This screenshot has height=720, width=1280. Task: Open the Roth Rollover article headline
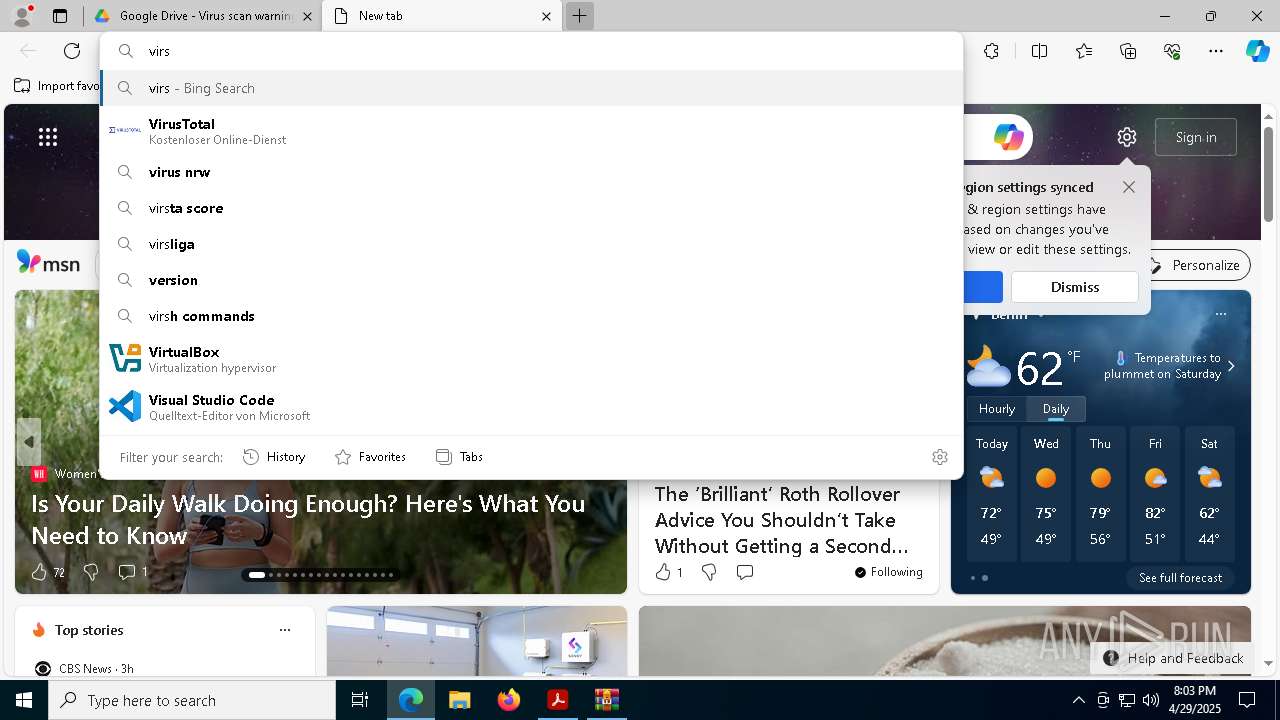coord(782,520)
